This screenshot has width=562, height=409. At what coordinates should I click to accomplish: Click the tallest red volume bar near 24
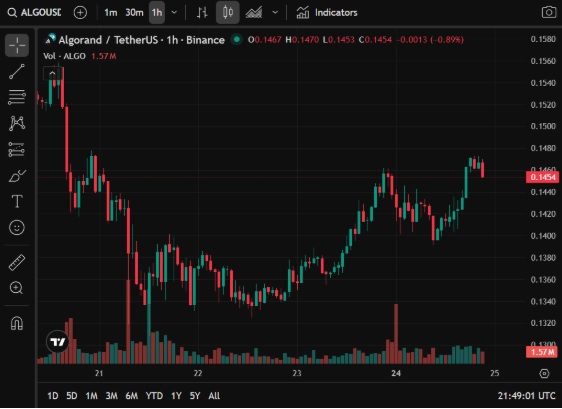(396, 334)
